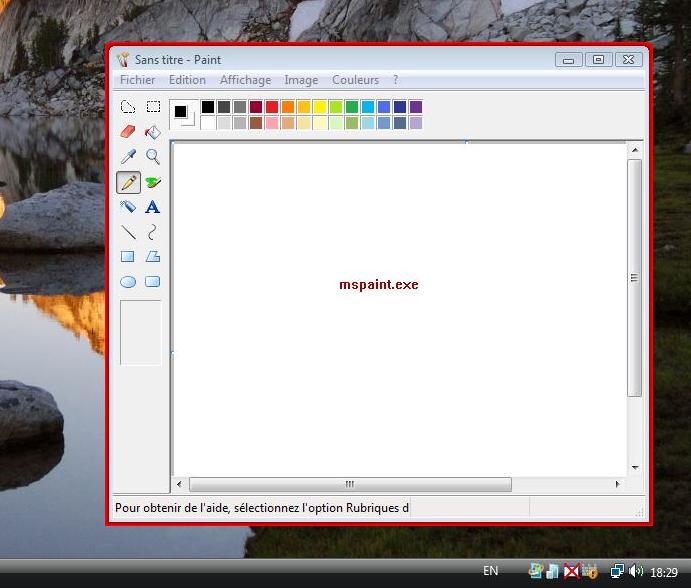Select the Ellipse tool
Image resolution: width=691 pixels, height=588 pixels.
(128, 282)
